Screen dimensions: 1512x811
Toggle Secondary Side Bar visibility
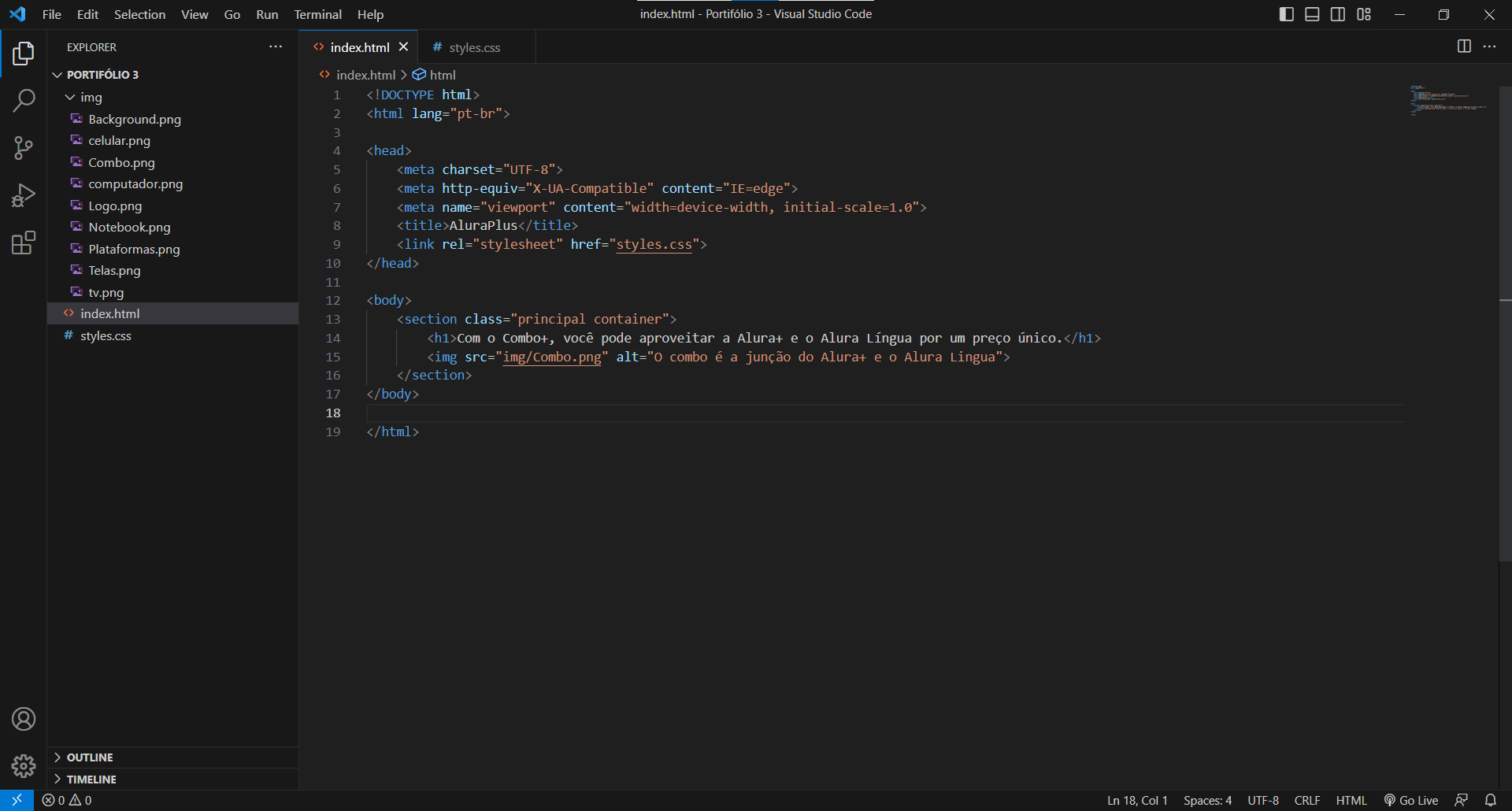coord(1338,14)
